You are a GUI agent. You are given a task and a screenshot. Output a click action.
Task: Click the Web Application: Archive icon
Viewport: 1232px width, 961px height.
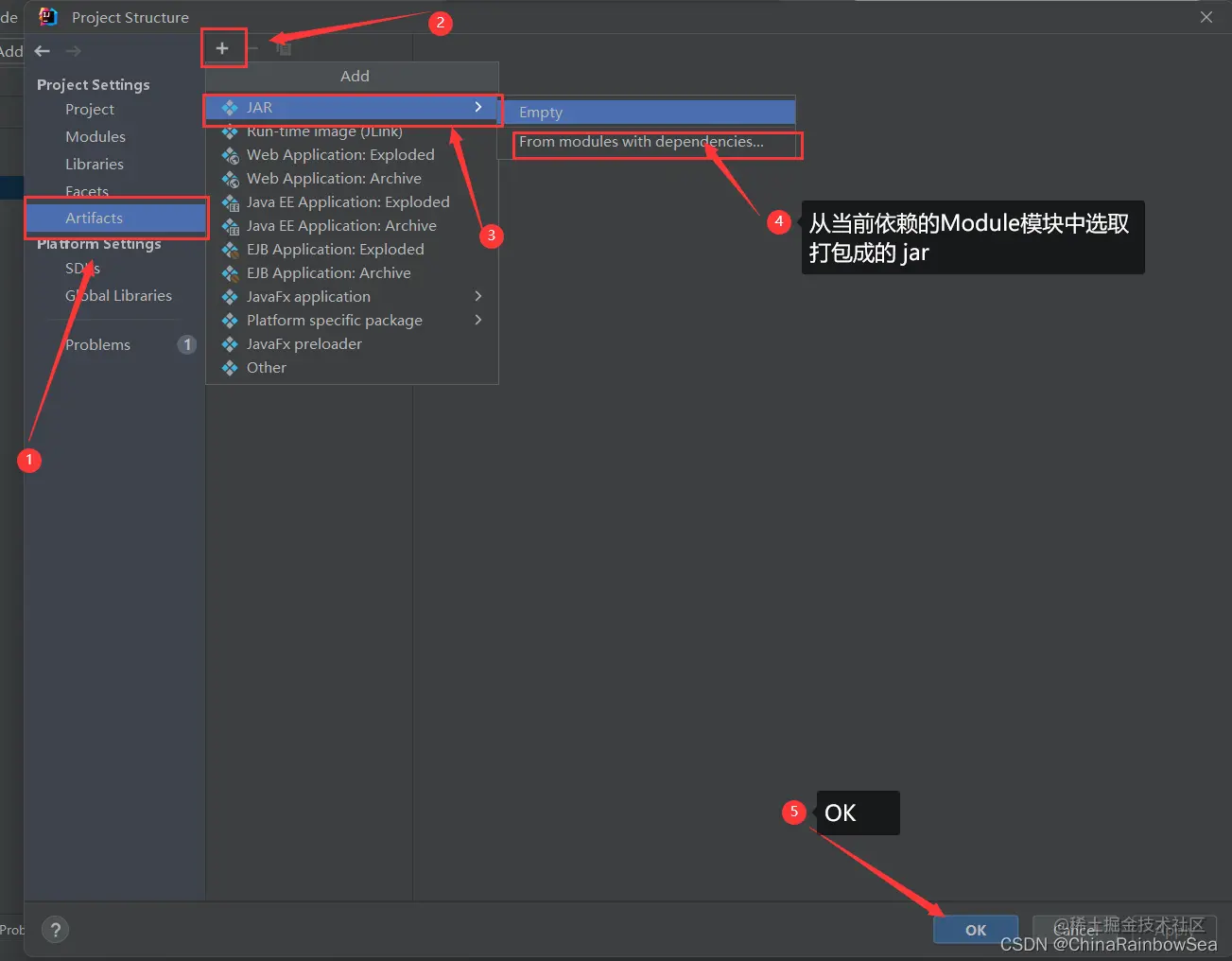230,179
